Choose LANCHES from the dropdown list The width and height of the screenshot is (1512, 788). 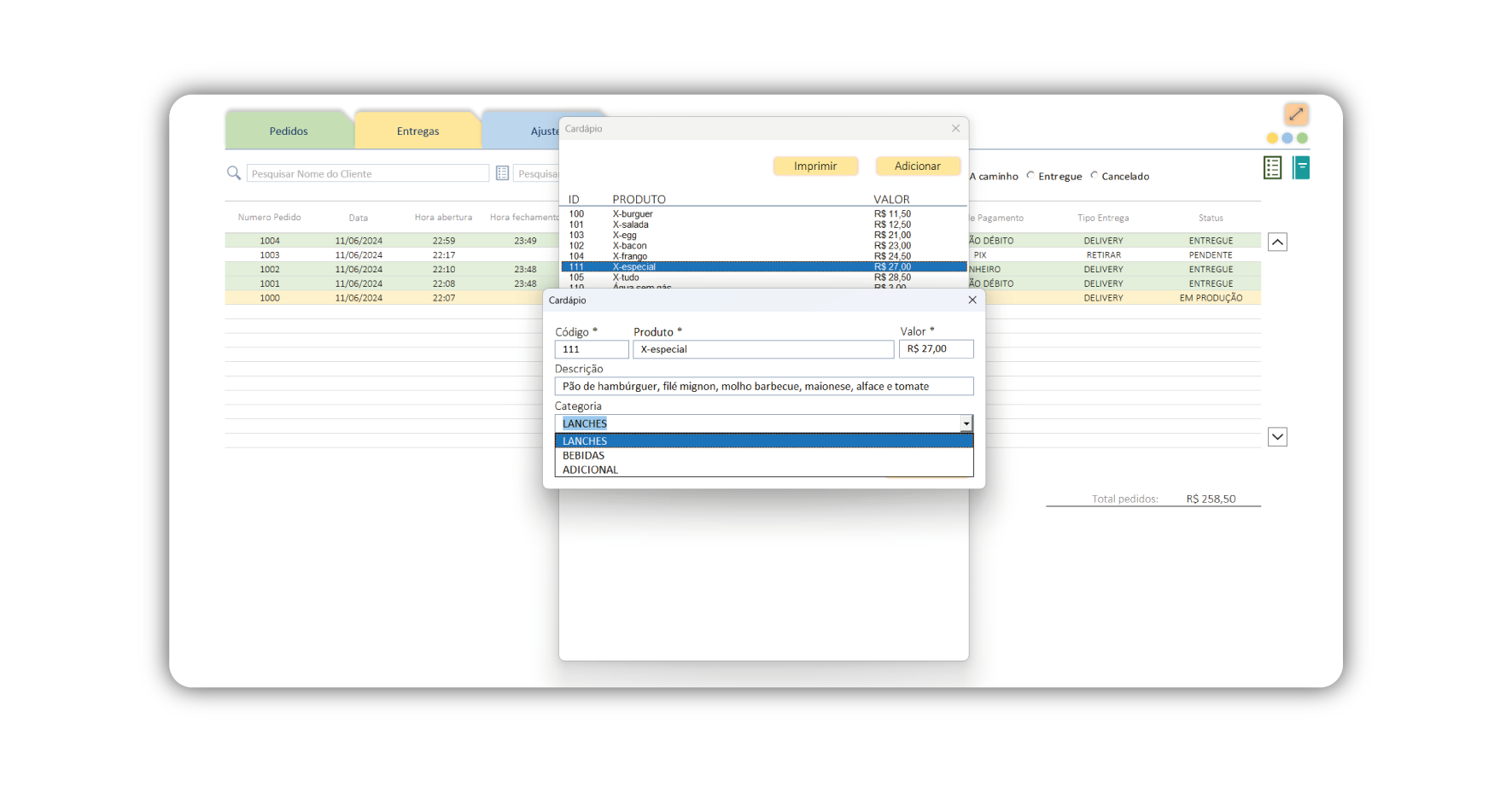tap(764, 441)
